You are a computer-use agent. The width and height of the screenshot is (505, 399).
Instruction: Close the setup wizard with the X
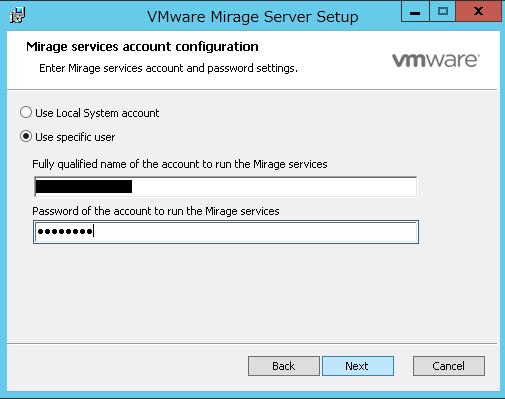[478, 12]
